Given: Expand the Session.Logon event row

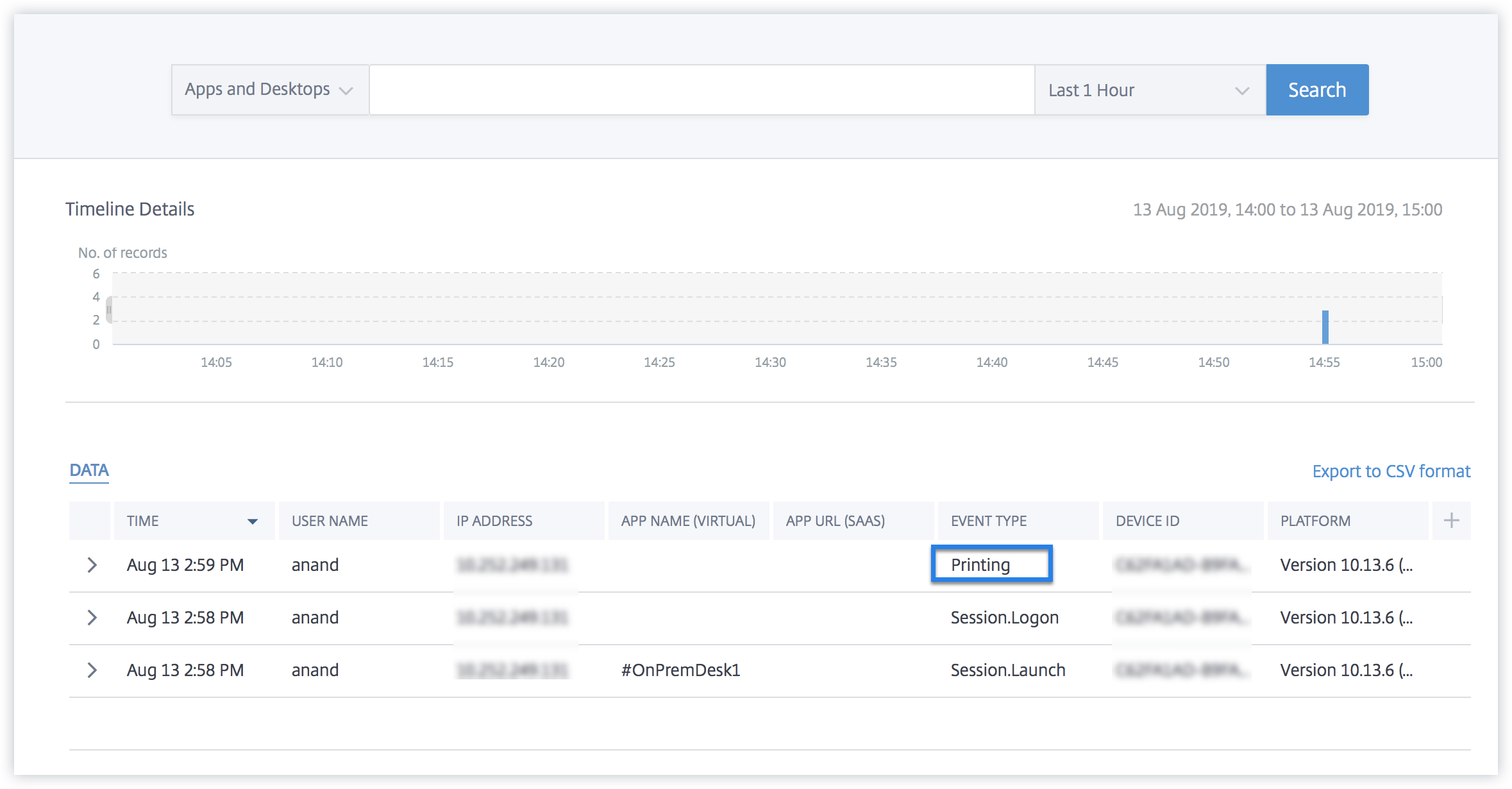Looking at the screenshot, I should [x=92, y=618].
